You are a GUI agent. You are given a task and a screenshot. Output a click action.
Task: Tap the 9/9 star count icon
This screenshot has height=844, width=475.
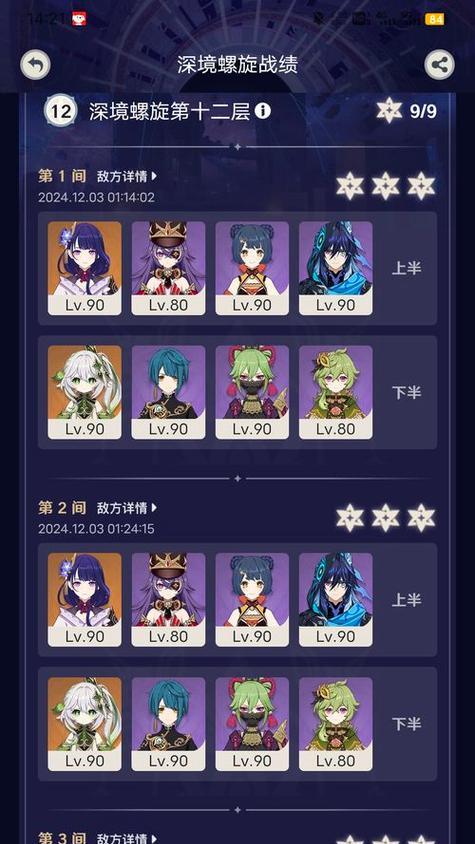[x=389, y=111]
